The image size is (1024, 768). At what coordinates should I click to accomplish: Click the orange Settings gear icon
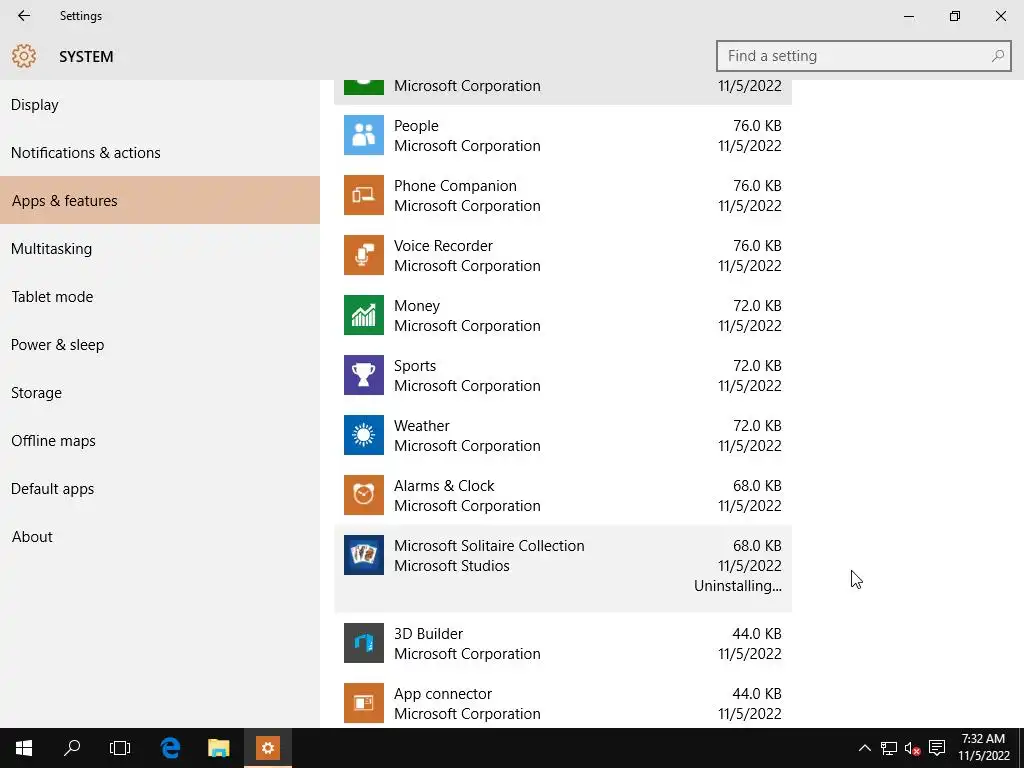coord(24,56)
